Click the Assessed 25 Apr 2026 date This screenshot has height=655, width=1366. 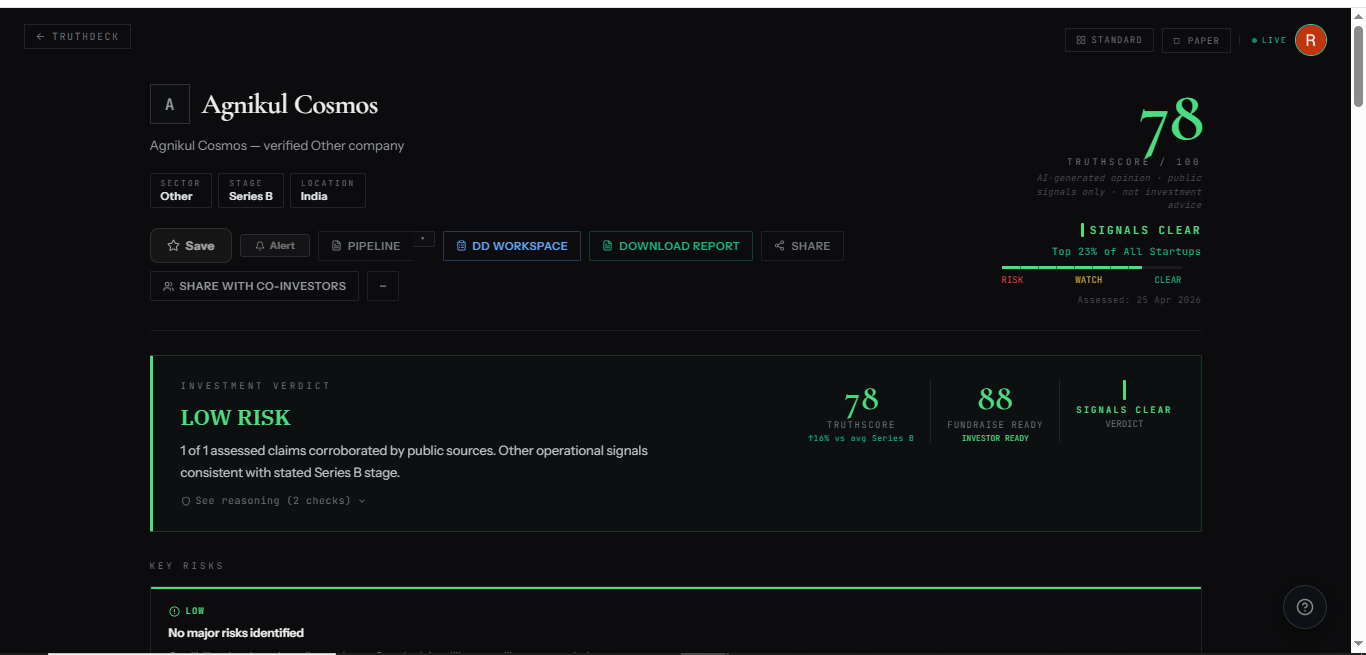(1139, 300)
